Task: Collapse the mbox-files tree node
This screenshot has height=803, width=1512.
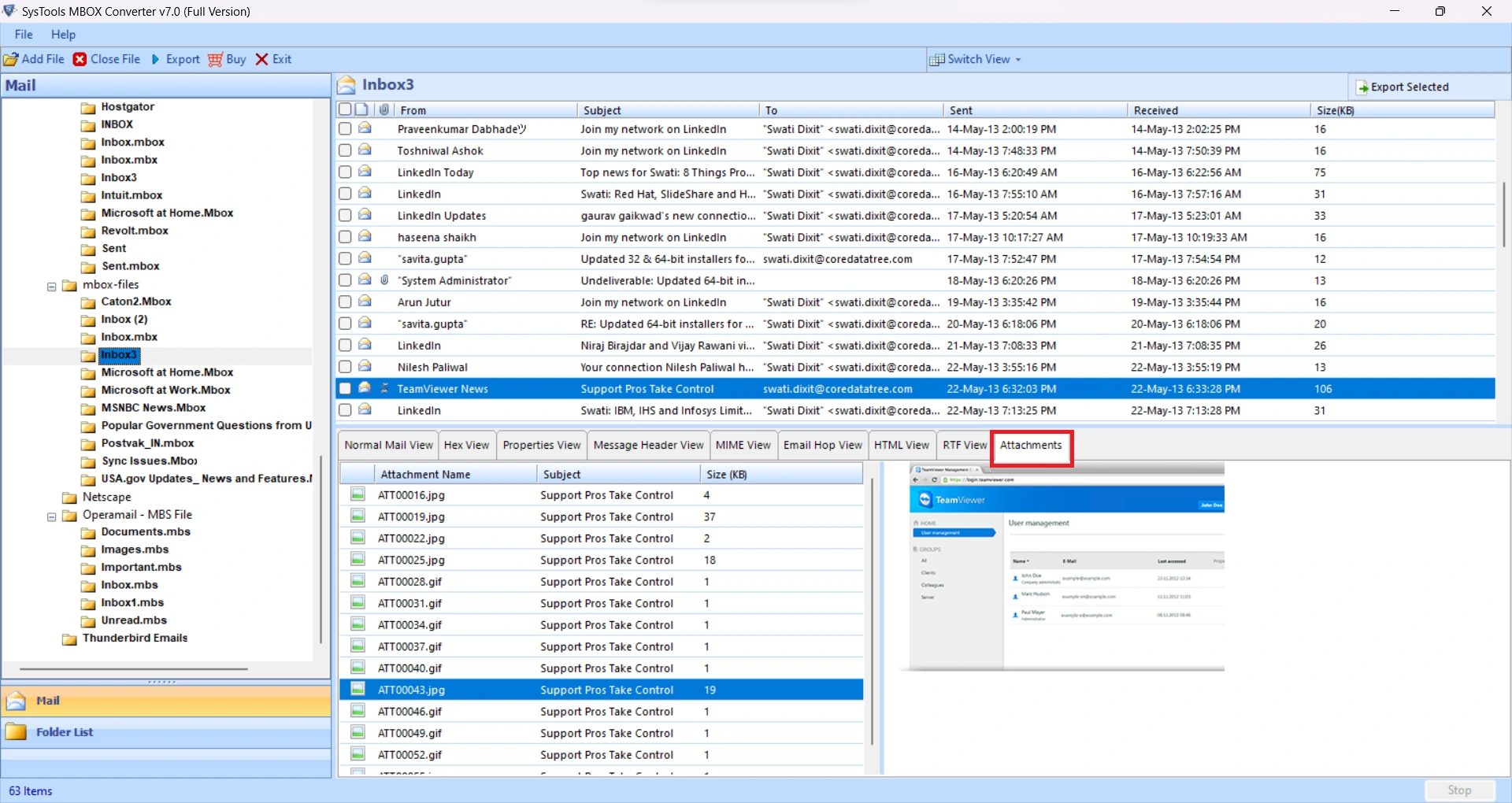Action: pyautogui.click(x=52, y=287)
